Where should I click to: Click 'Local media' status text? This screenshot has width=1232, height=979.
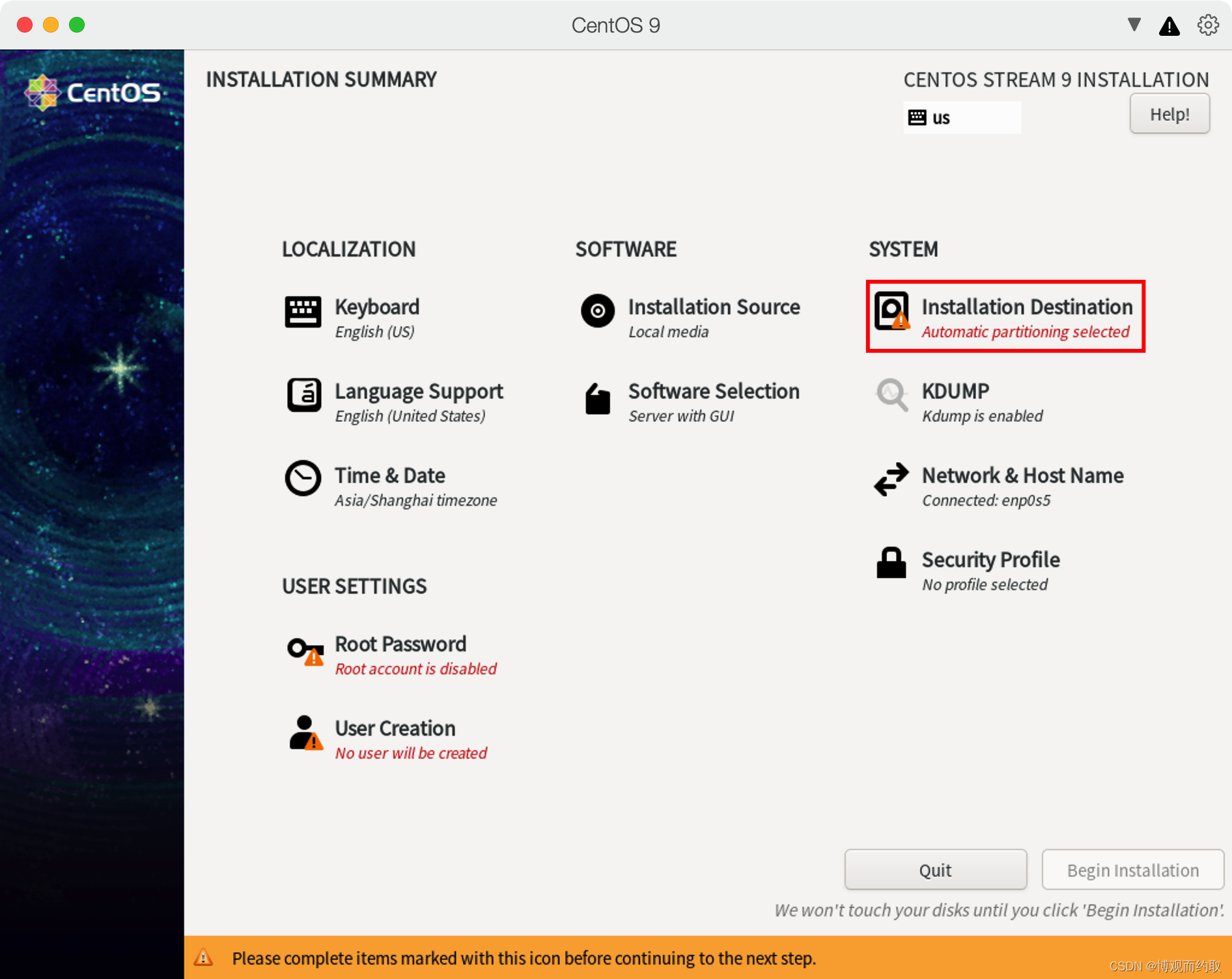click(x=668, y=332)
